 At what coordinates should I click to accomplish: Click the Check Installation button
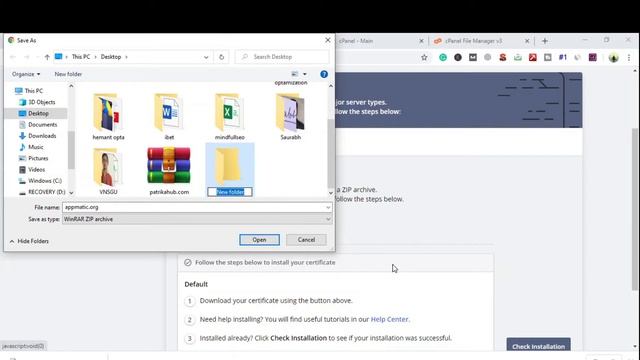pos(538,345)
